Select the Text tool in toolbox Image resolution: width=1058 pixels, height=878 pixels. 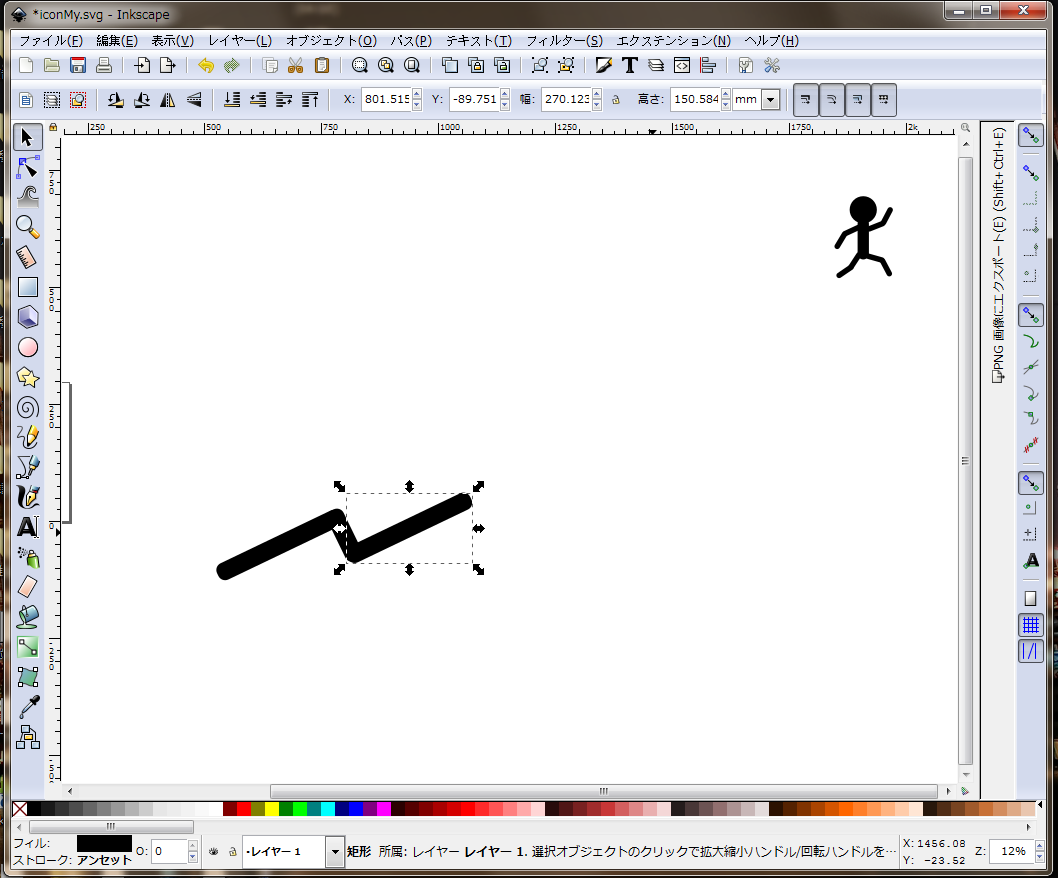pos(28,527)
